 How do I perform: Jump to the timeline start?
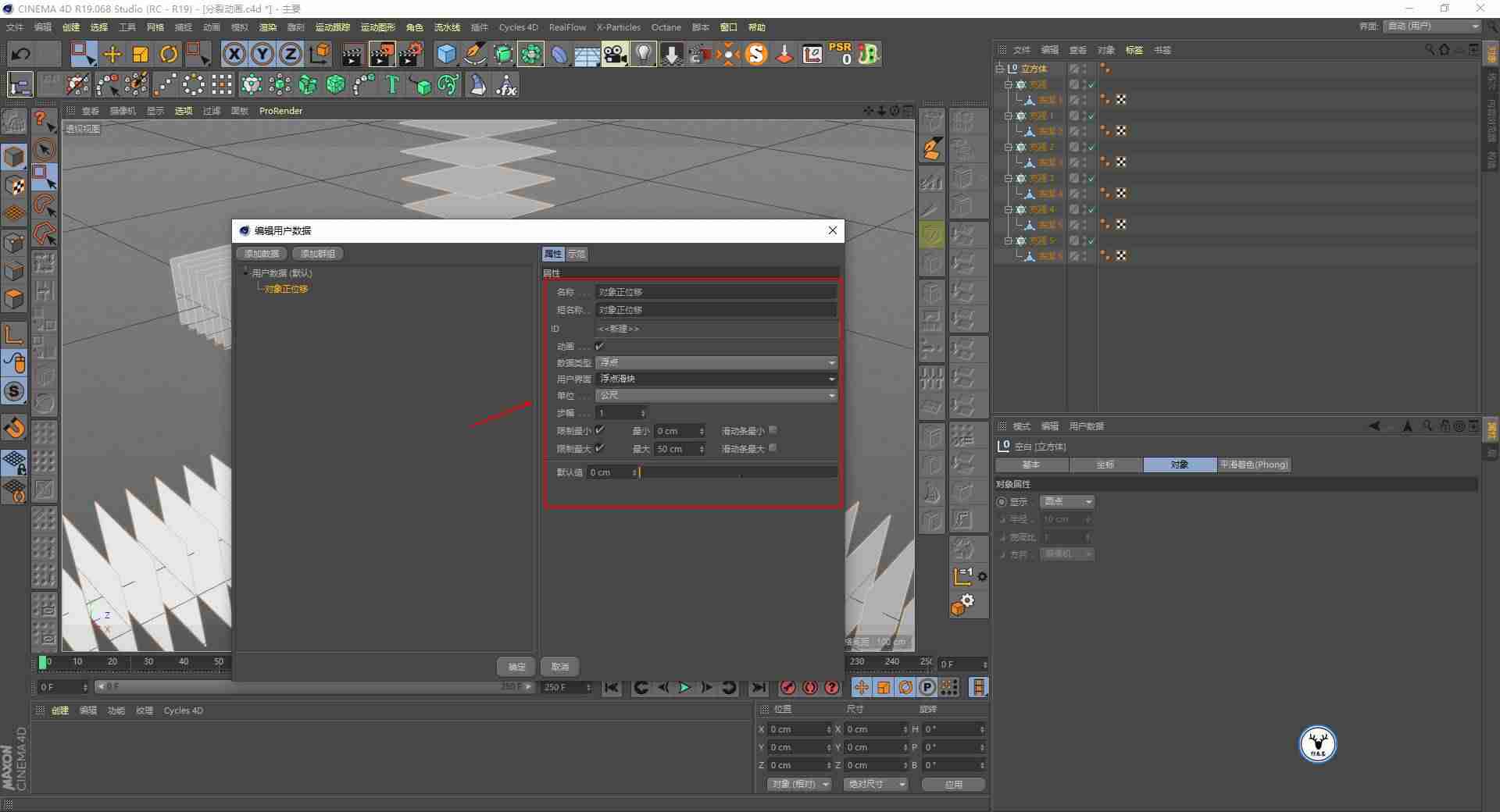pos(612,687)
